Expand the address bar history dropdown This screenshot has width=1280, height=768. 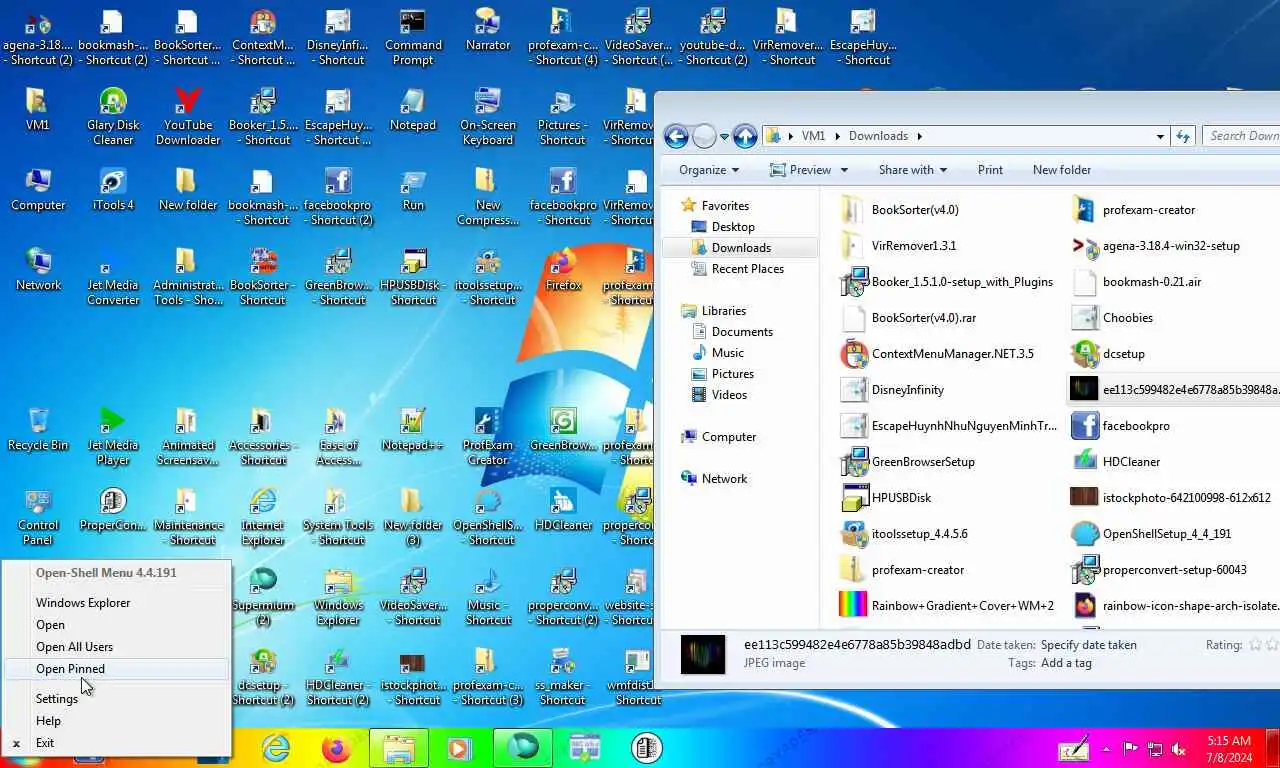tap(1160, 136)
